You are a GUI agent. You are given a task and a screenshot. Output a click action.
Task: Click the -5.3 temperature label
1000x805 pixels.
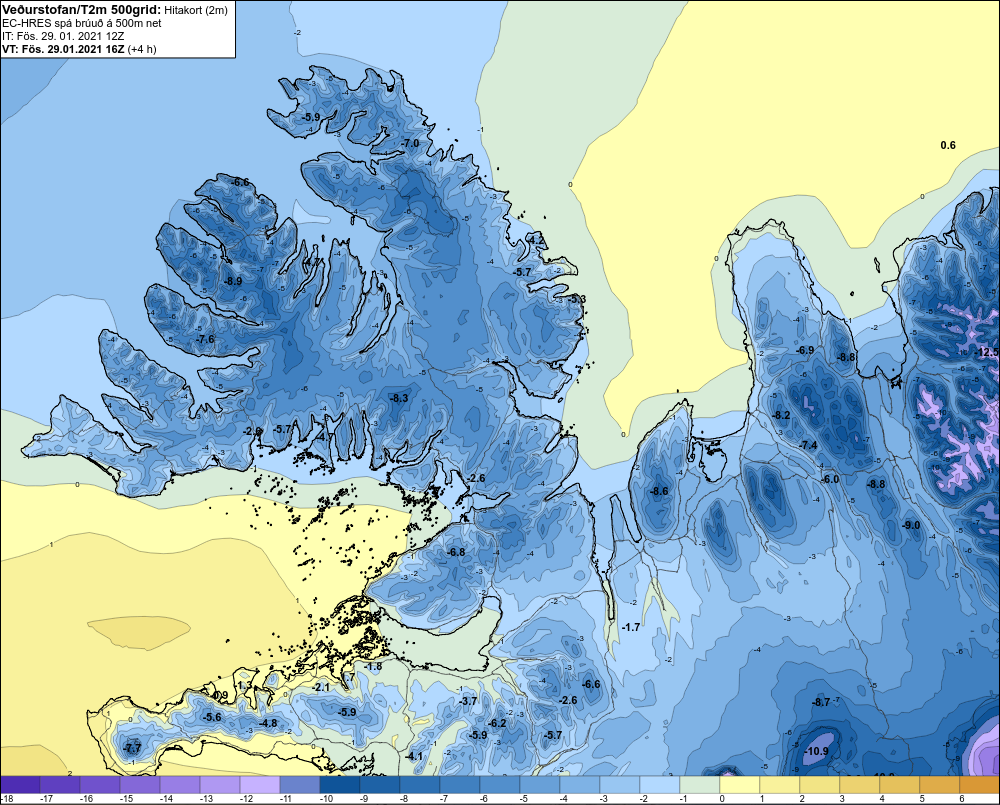pos(577,299)
